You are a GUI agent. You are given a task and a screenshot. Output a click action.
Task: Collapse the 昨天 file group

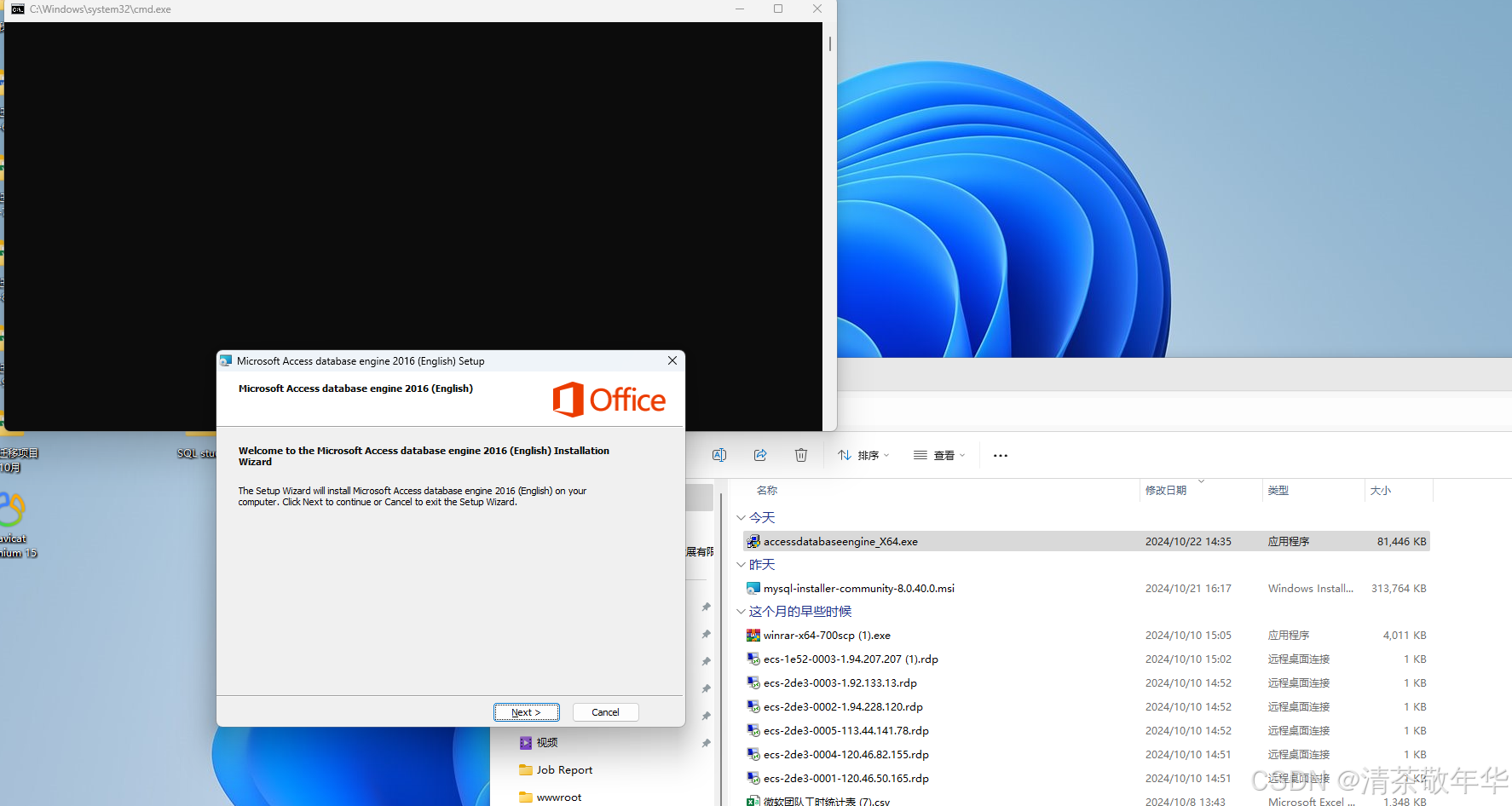[741, 565]
